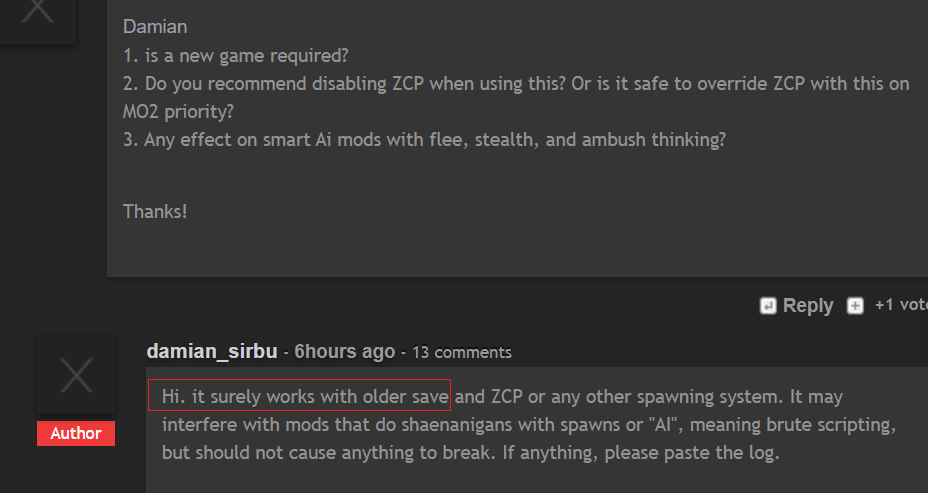Click the top commenter's avatar placeholder
928x493 pixels.
click(x=38, y=14)
